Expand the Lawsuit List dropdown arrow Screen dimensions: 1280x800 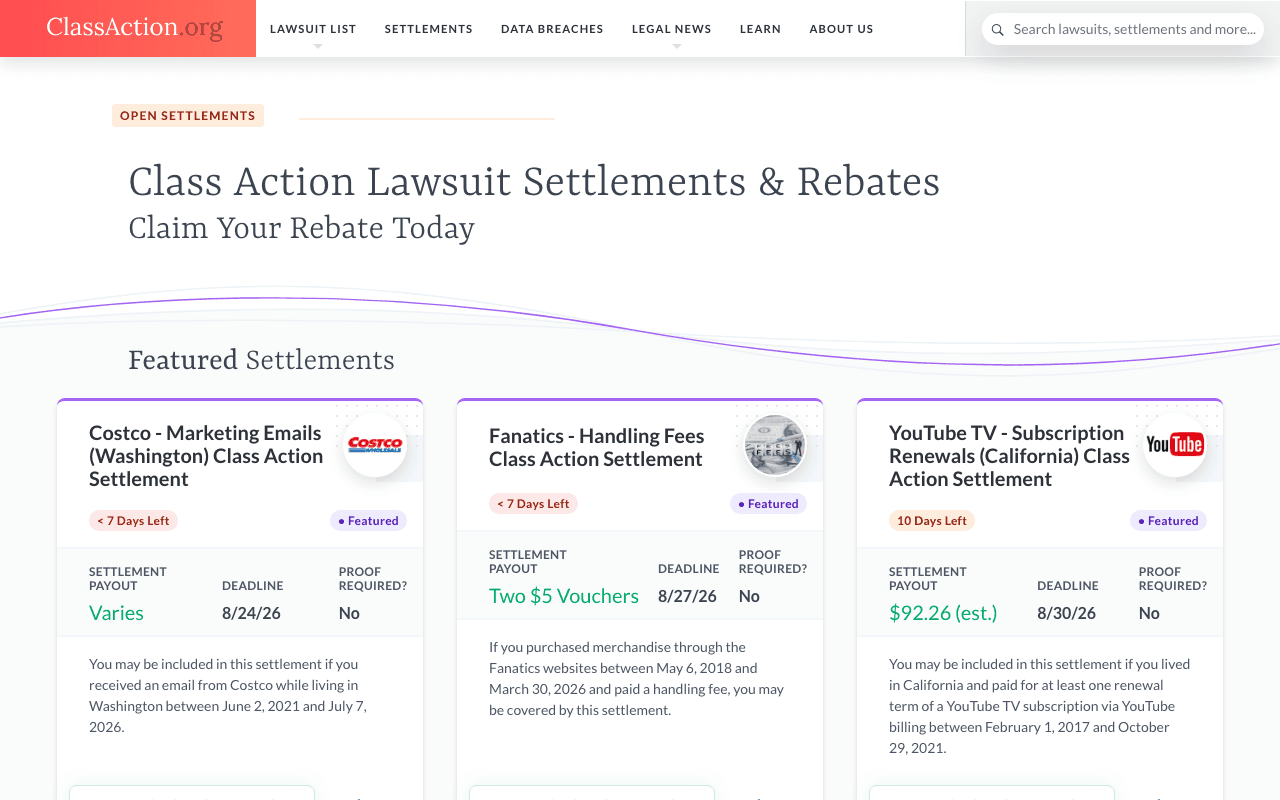[x=317, y=46]
